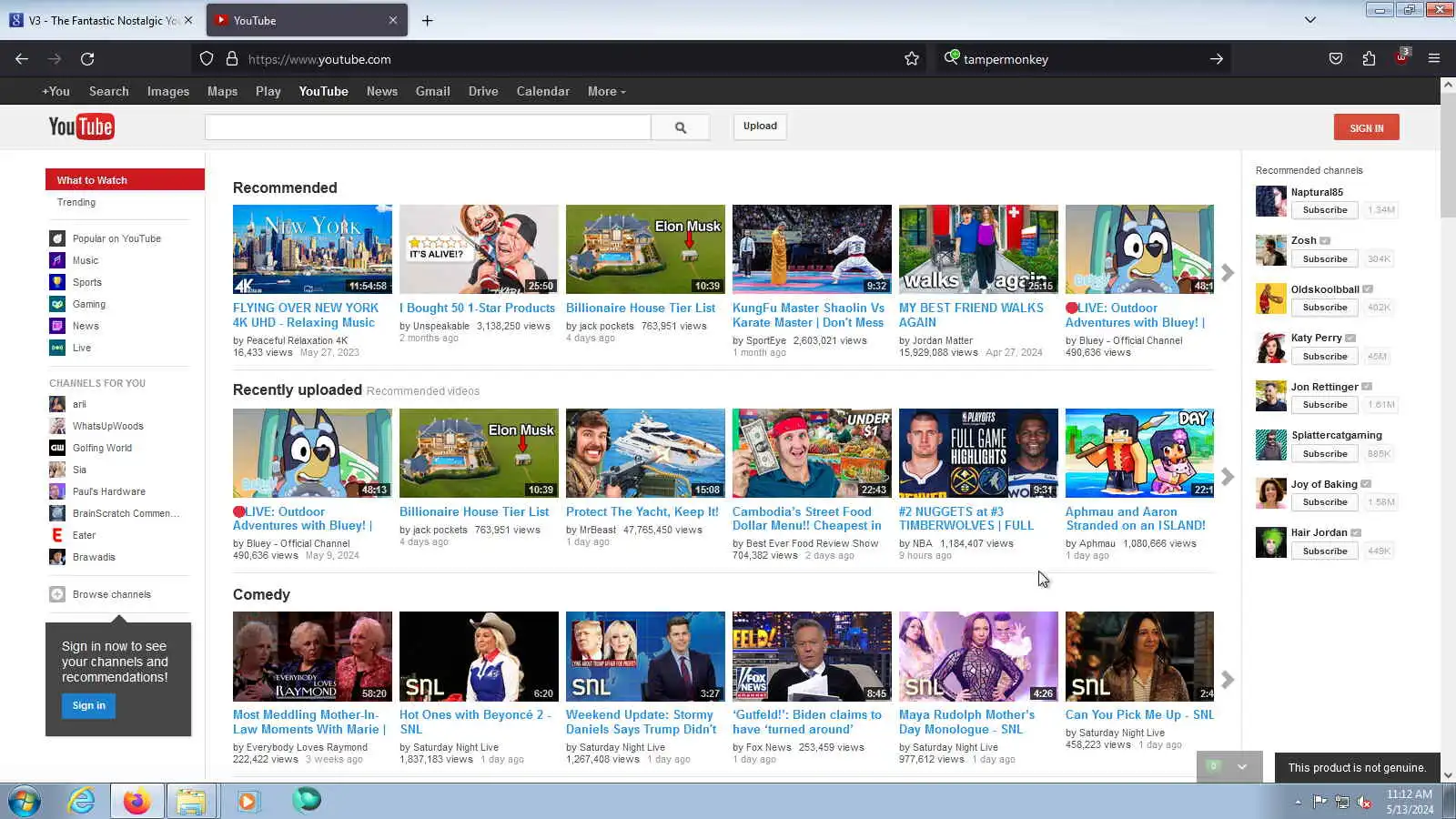Viewport: 1456px width, 819px height.
Task: Open the Golfing World channel icon
Action: pos(57,448)
